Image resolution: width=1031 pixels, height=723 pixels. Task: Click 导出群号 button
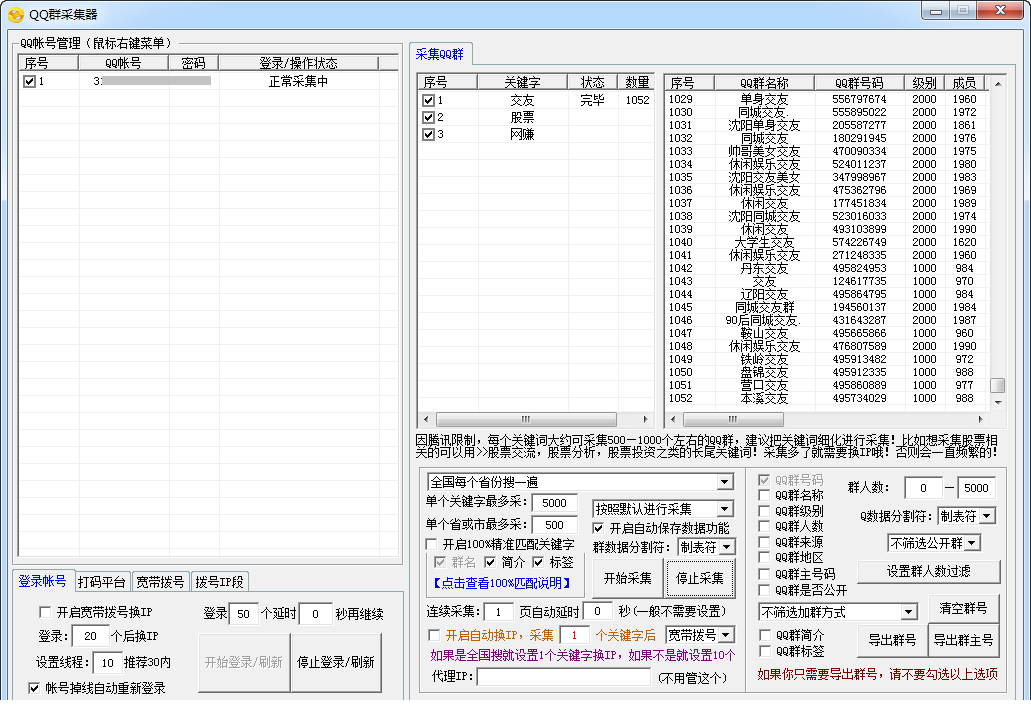point(892,640)
